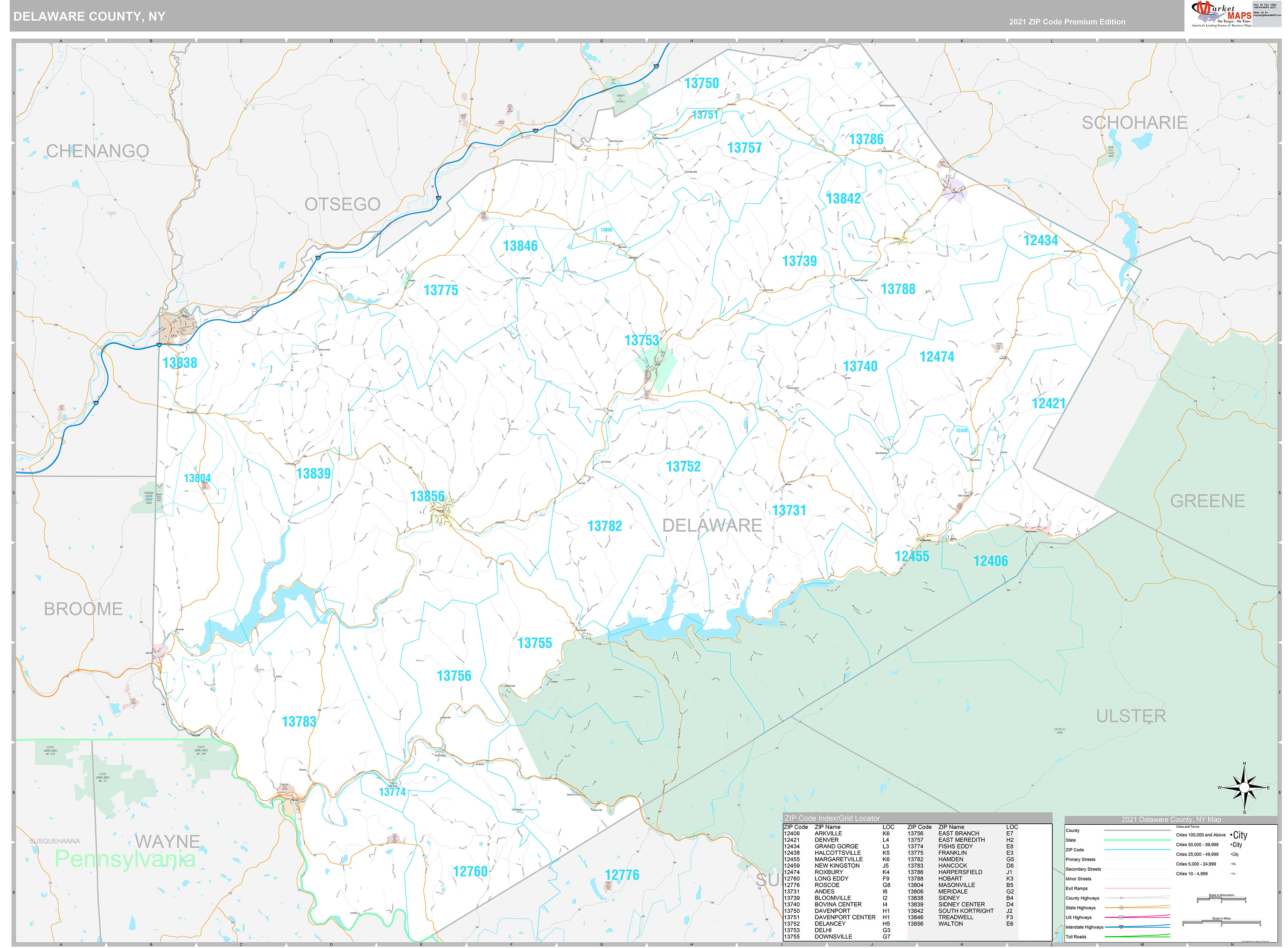Click ZIP label 13788 on the map
The width and height of the screenshot is (1288, 948).
[898, 289]
